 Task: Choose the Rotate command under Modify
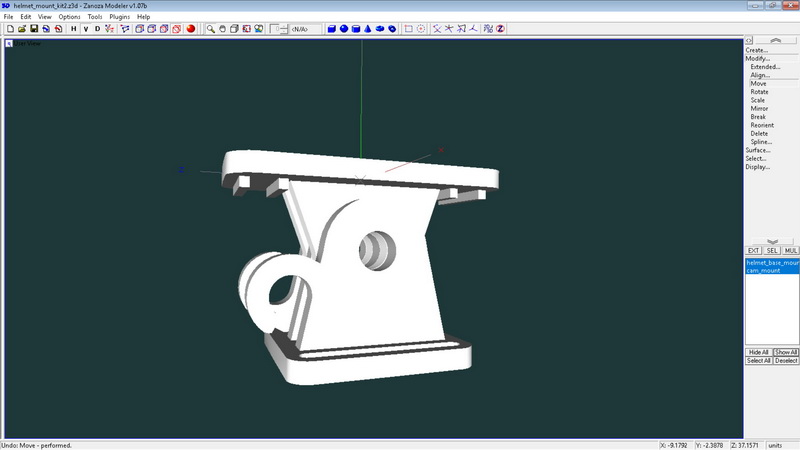[x=759, y=92]
